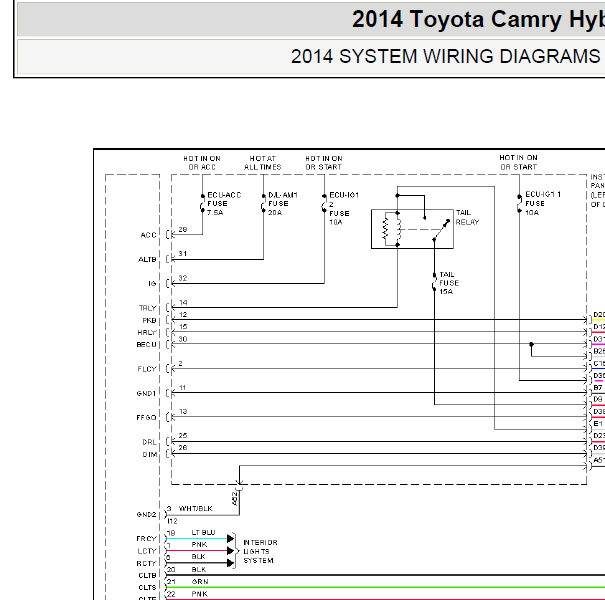Screen dimensions: 605x600
Task: Click the arrowhead on the LT BLU wire
Action: [230, 538]
